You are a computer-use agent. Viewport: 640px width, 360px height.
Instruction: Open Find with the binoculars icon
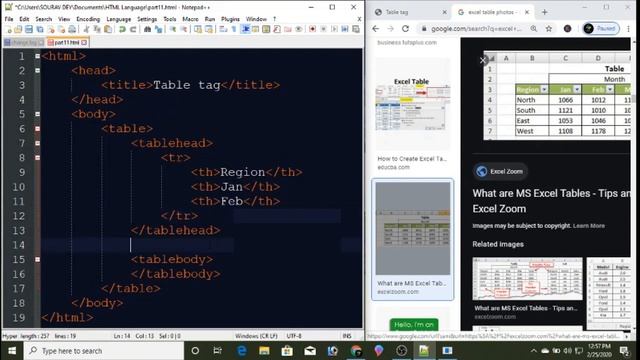point(147,29)
